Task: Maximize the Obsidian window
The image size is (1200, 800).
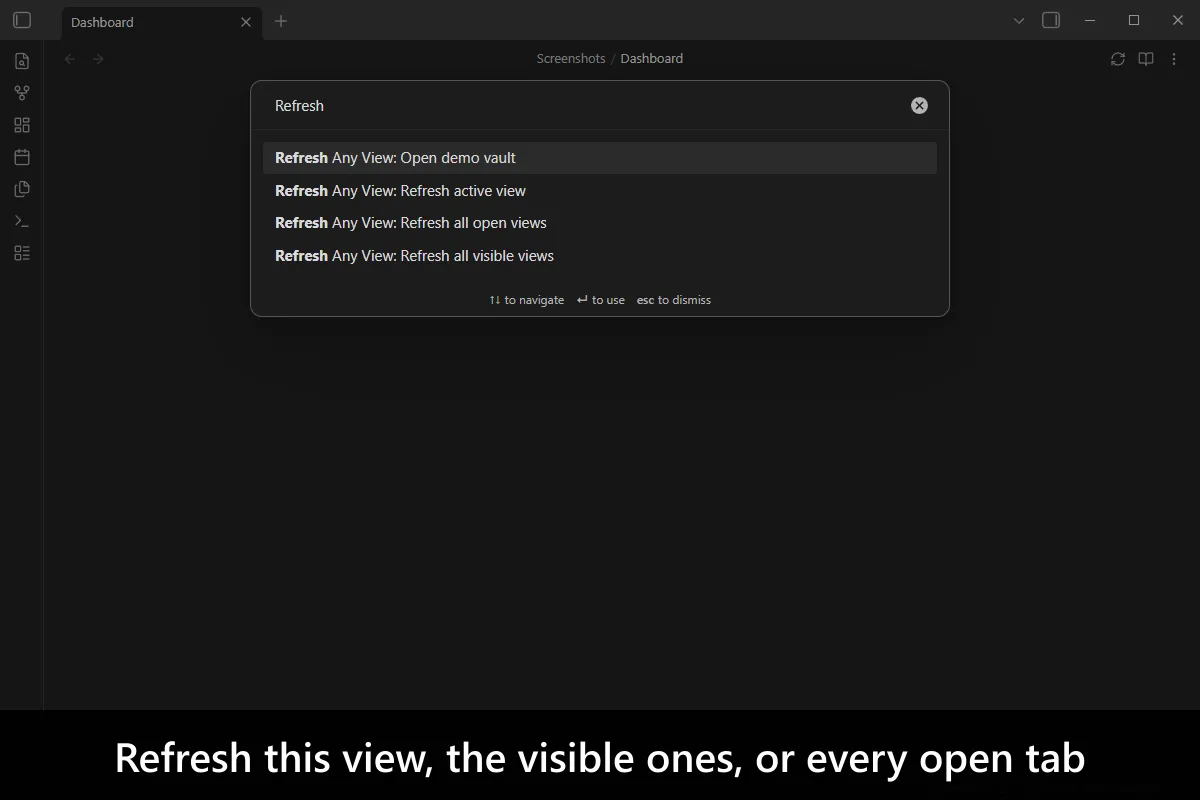Action: tap(1134, 20)
